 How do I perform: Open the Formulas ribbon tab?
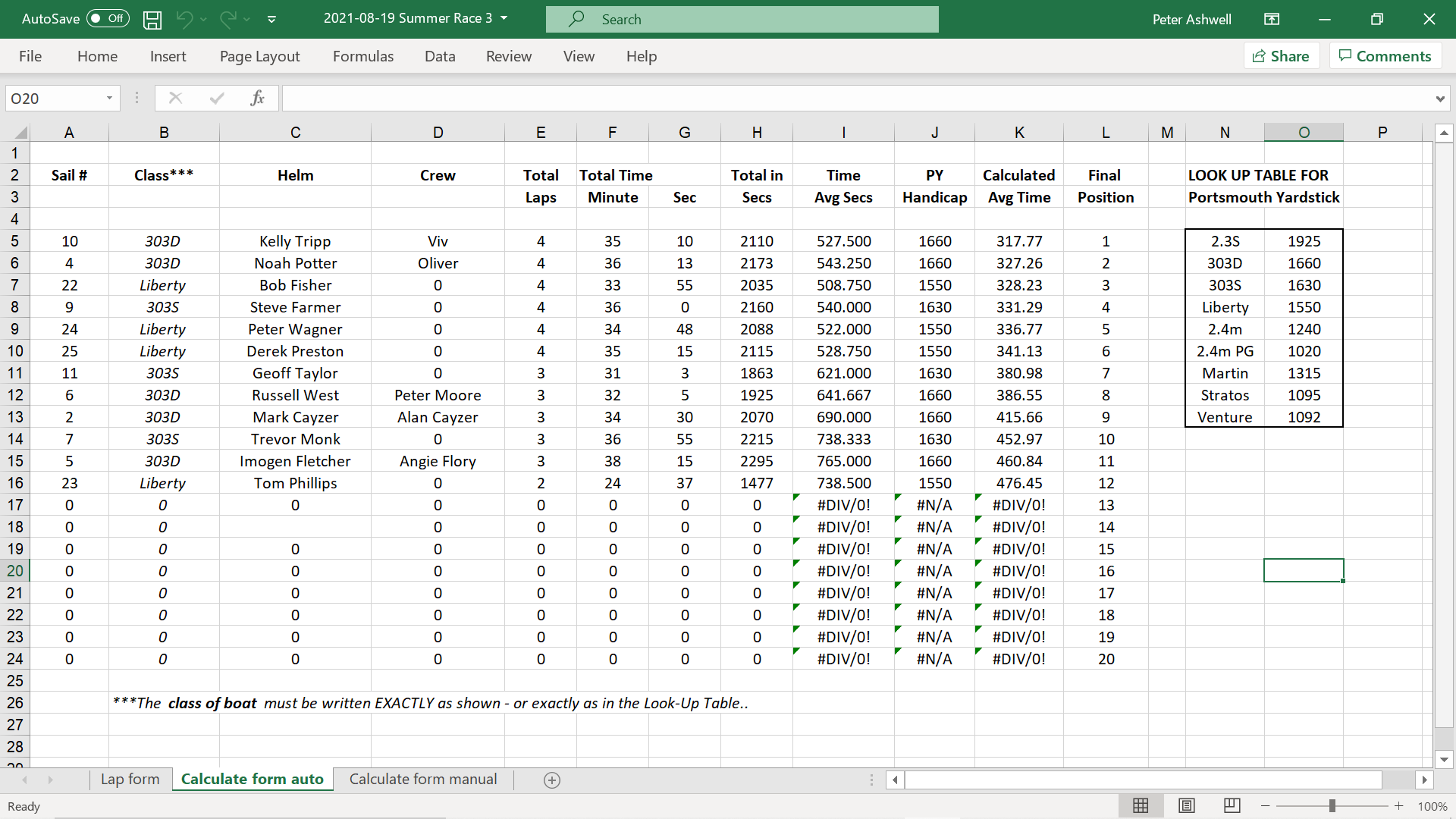(x=363, y=56)
